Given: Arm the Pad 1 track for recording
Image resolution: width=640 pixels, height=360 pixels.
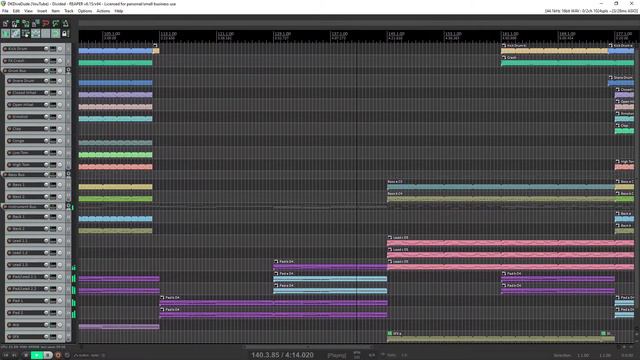Looking at the screenshot, I should (x=9, y=301).
